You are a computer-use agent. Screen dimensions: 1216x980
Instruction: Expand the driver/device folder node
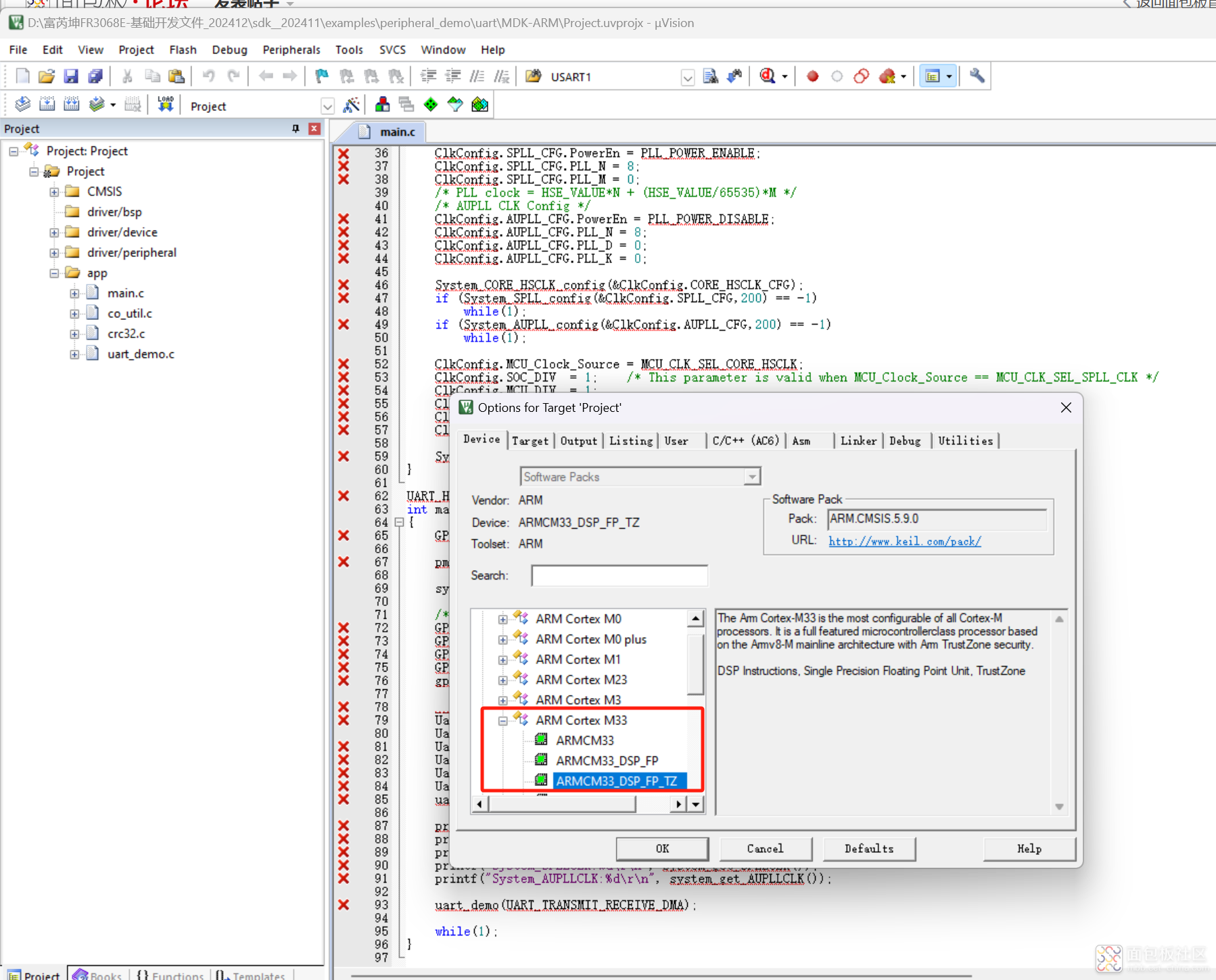pos(54,233)
